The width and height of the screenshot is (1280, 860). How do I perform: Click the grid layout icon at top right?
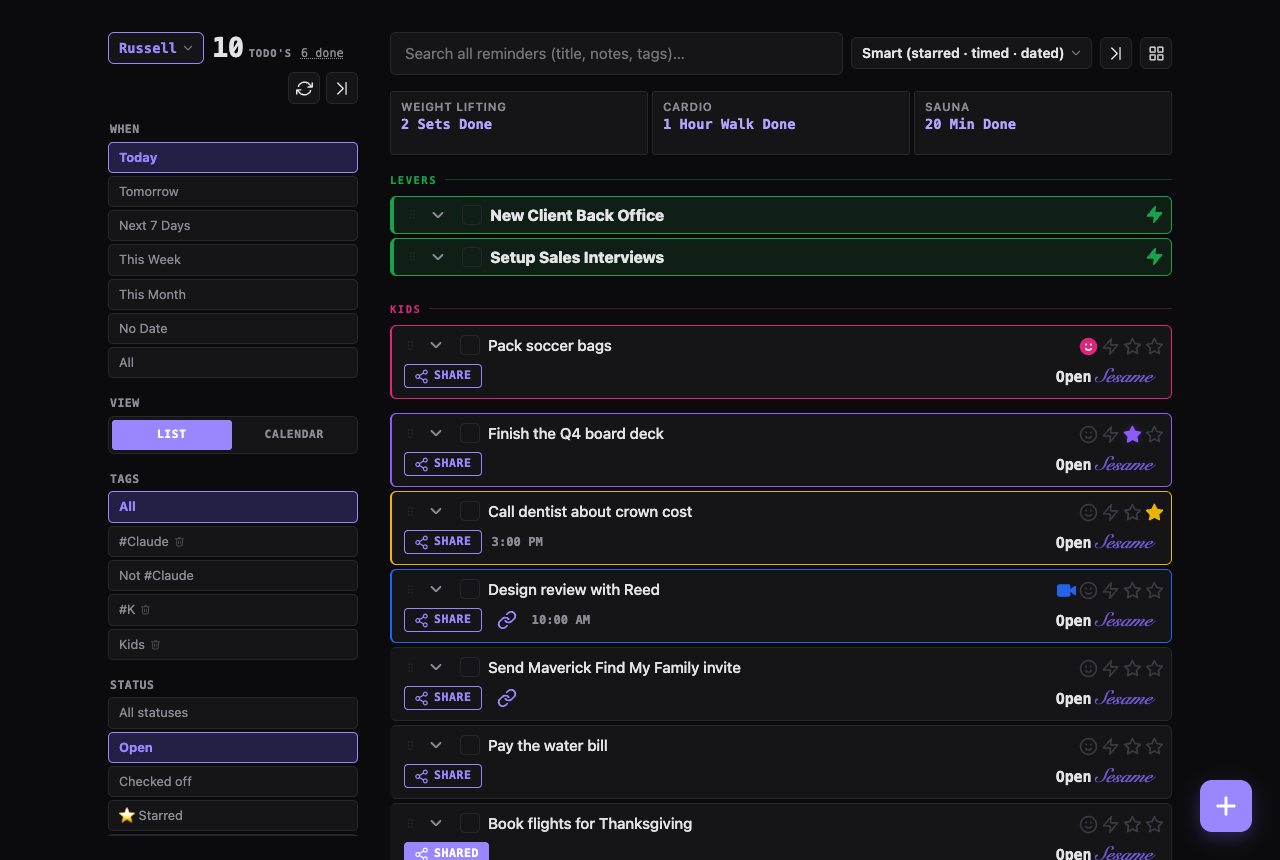point(1156,53)
